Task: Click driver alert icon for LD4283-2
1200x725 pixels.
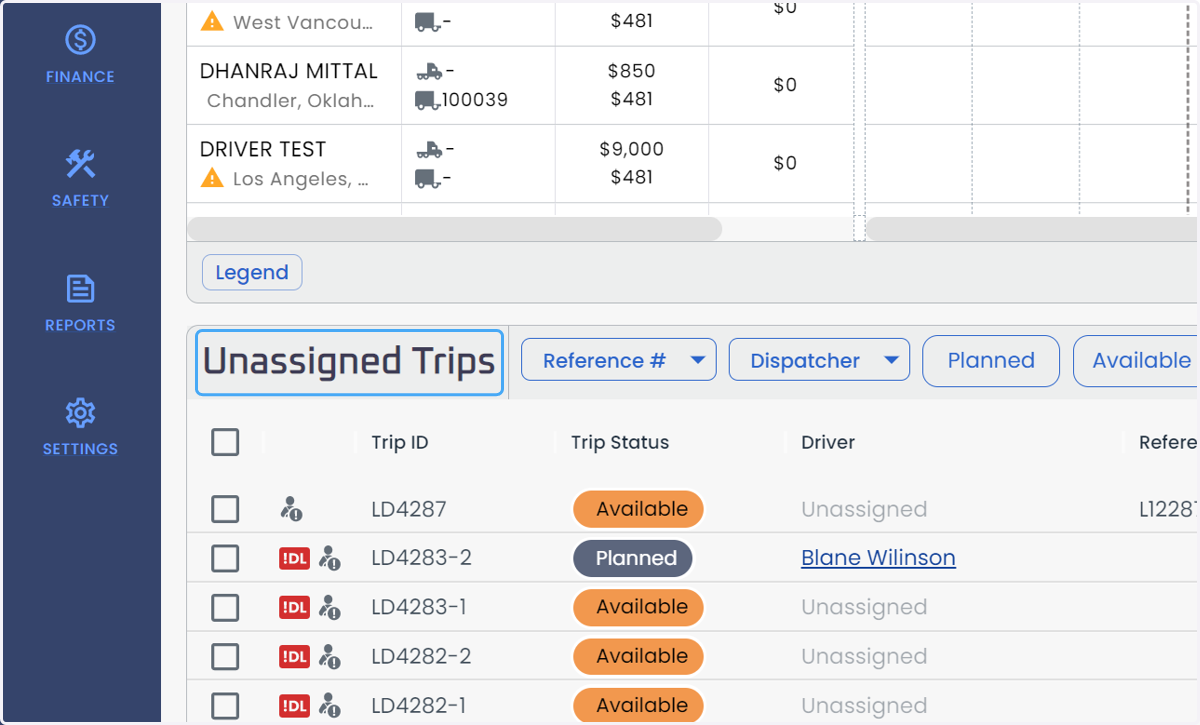Action: coord(329,559)
